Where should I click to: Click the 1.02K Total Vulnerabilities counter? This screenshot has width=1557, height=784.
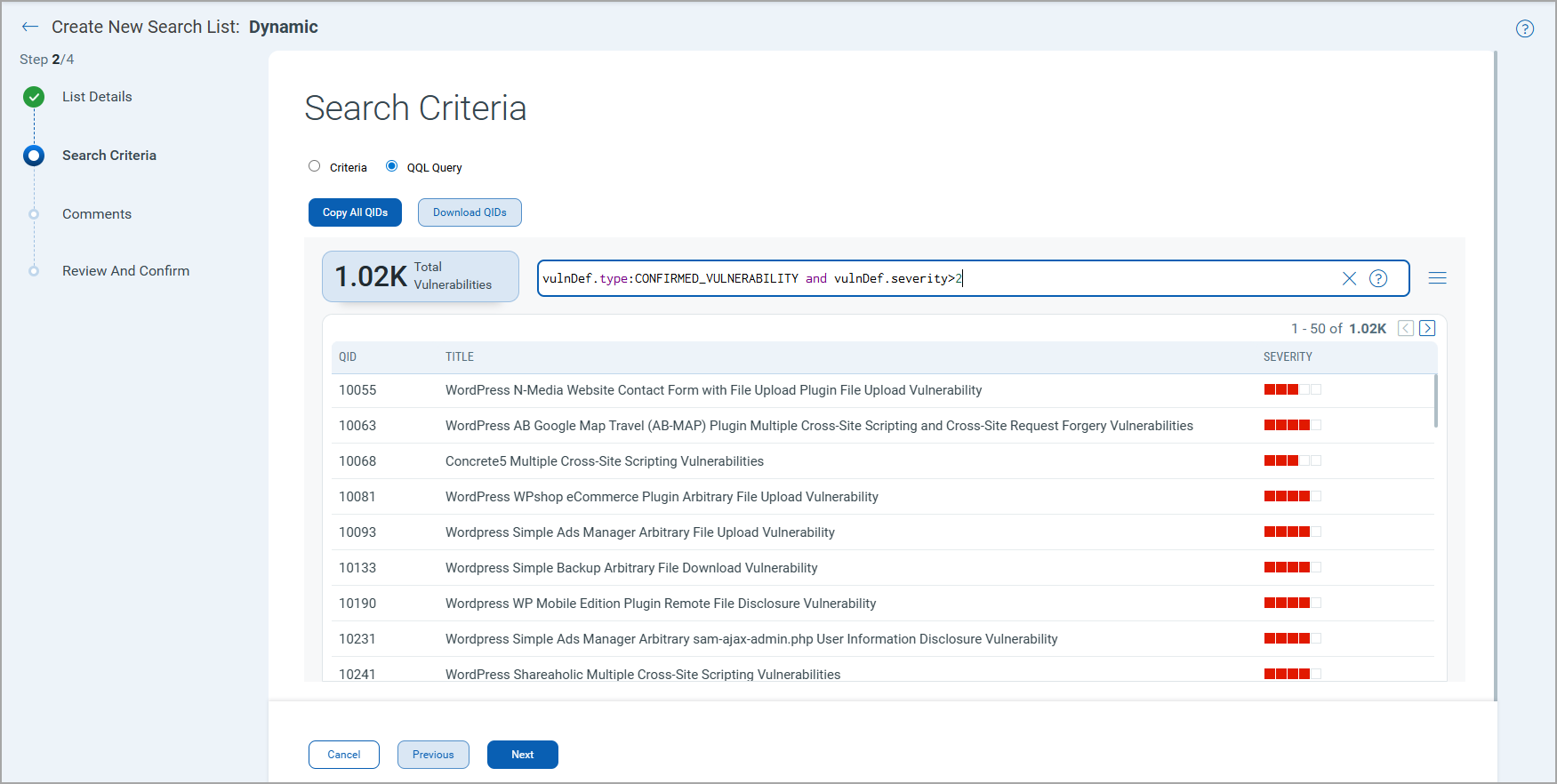click(x=420, y=276)
